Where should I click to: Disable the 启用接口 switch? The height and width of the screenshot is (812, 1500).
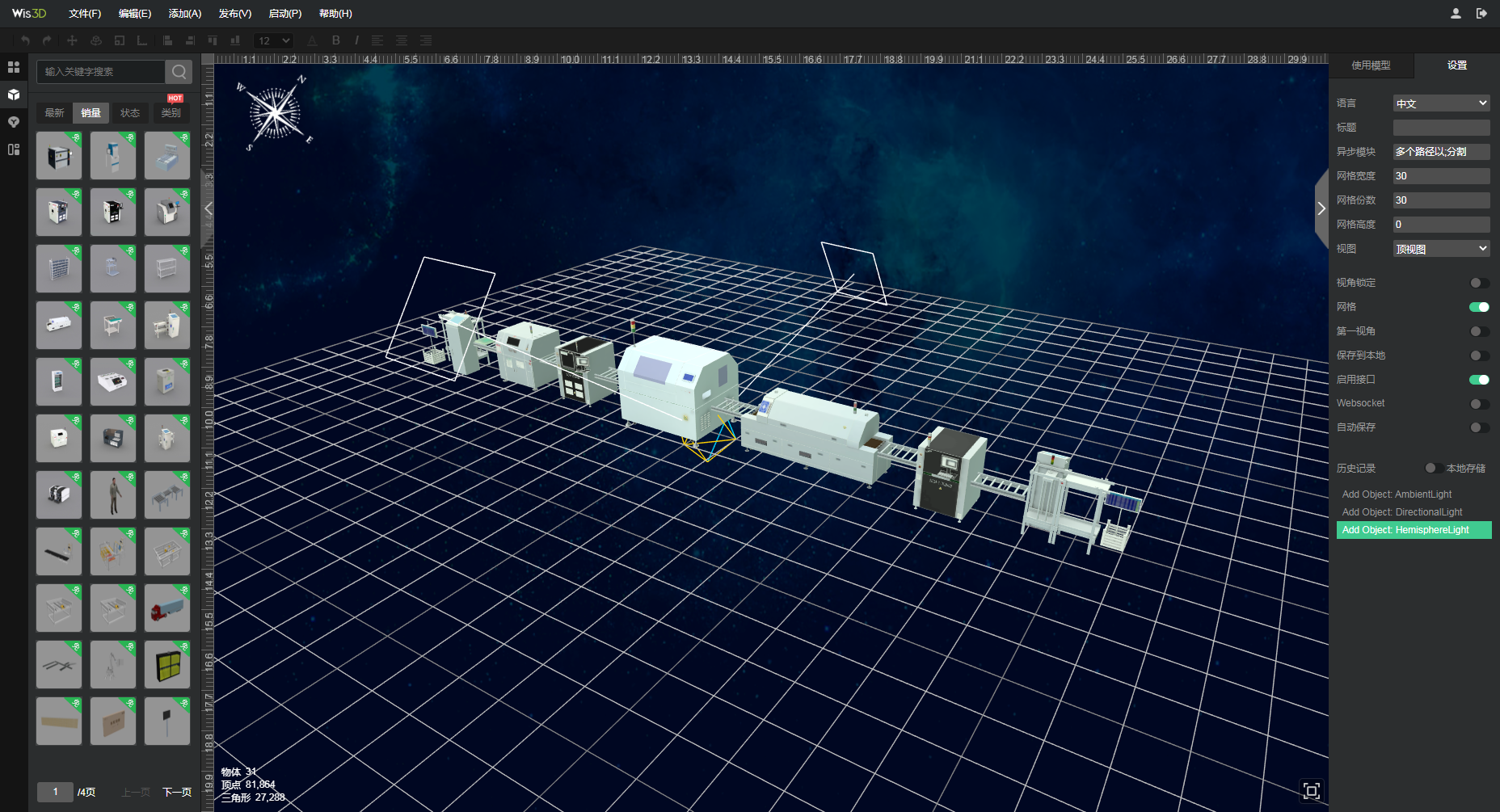[x=1479, y=380]
